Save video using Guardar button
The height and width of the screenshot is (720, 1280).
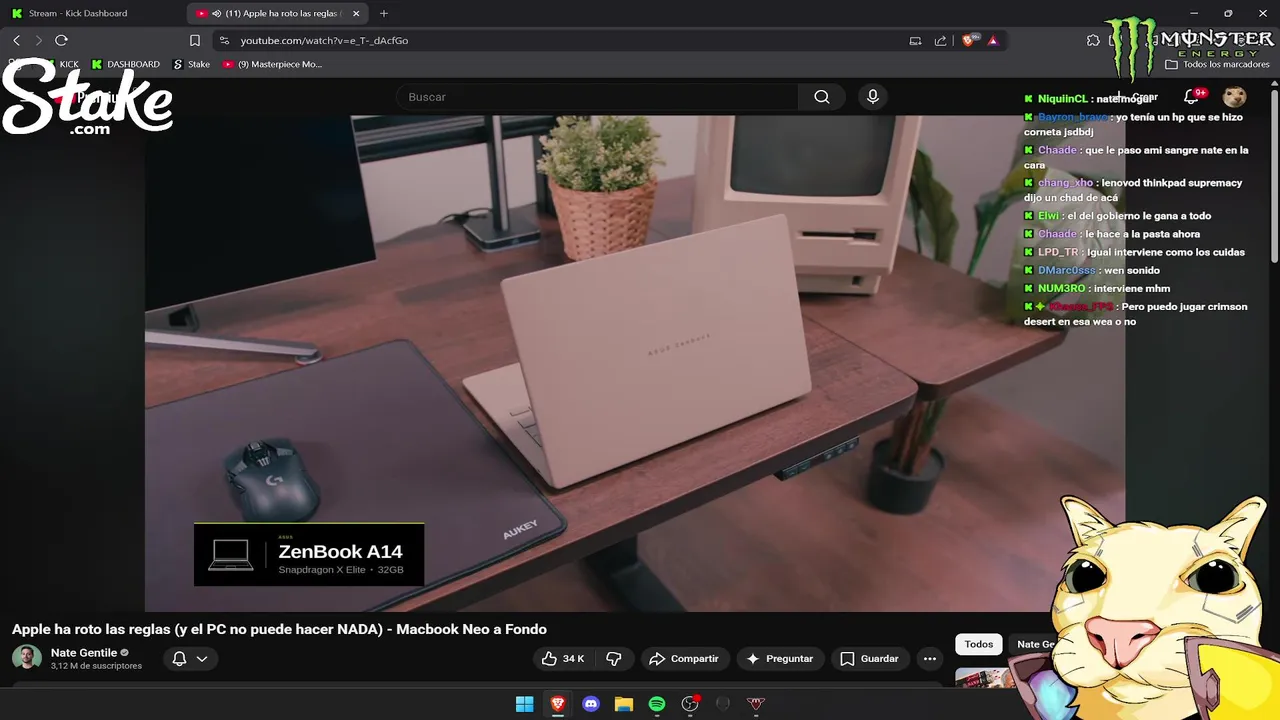tap(869, 659)
